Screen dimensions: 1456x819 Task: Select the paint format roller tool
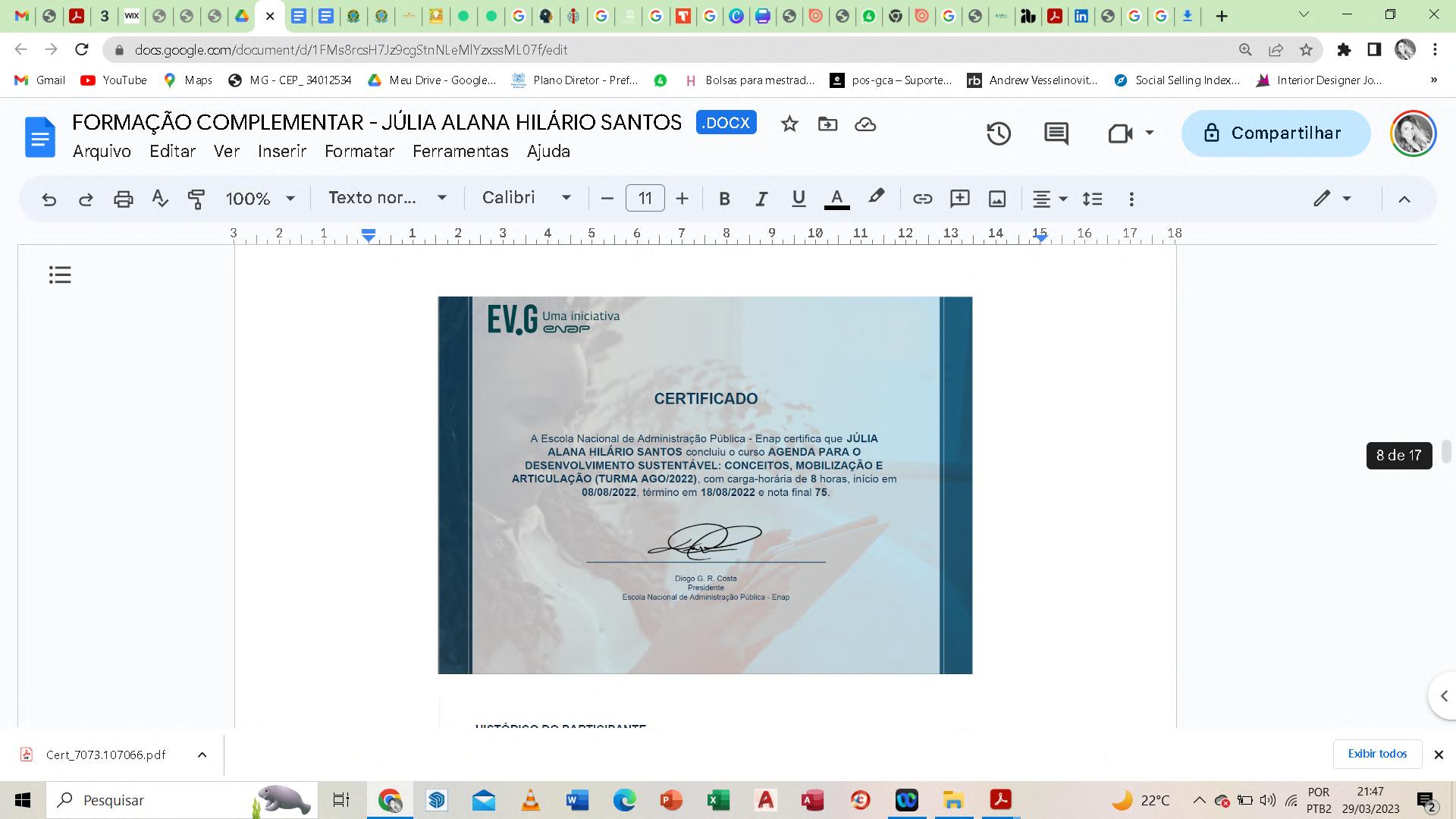point(196,199)
